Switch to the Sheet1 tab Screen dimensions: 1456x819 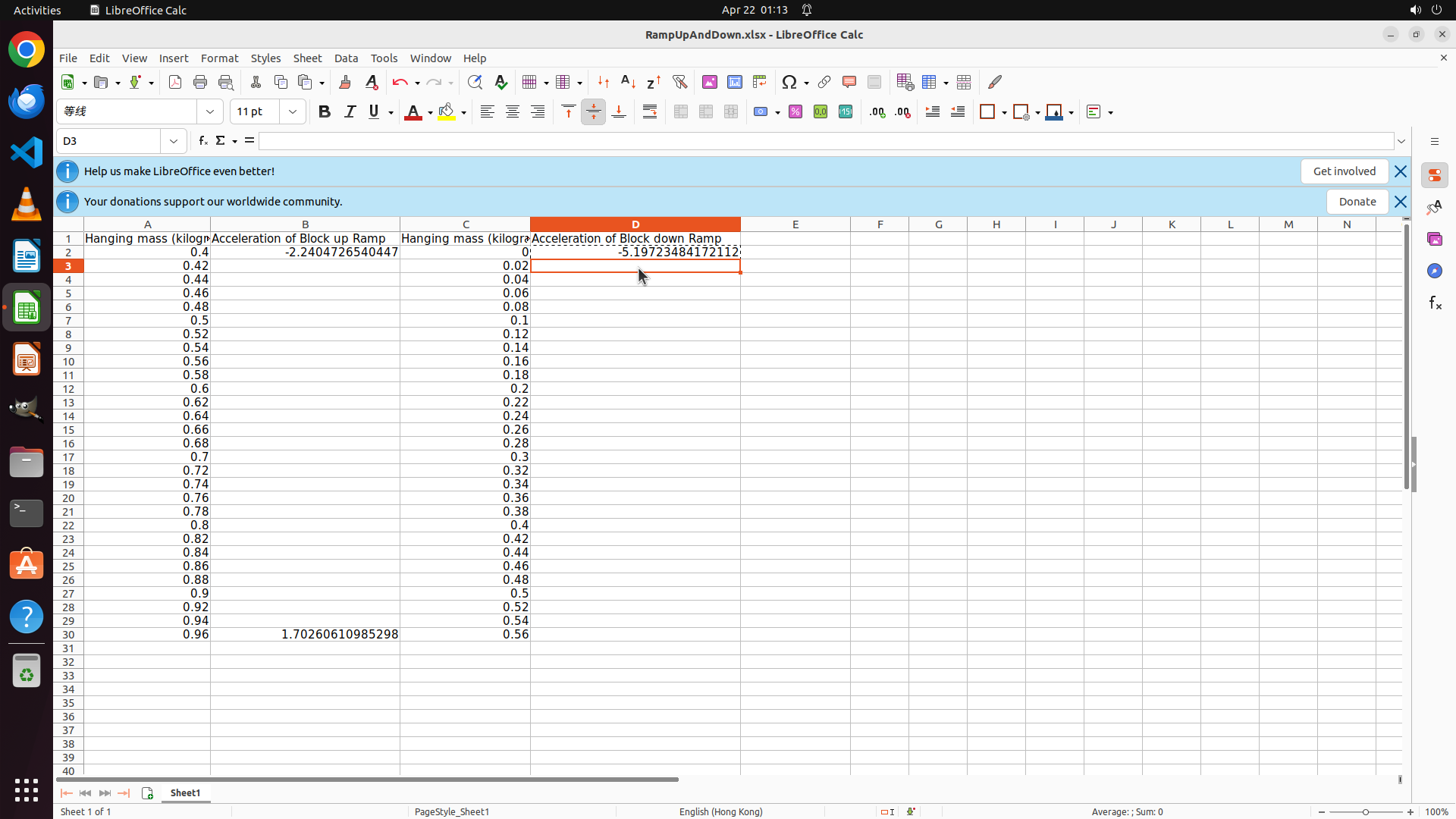(x=185, y=793)
